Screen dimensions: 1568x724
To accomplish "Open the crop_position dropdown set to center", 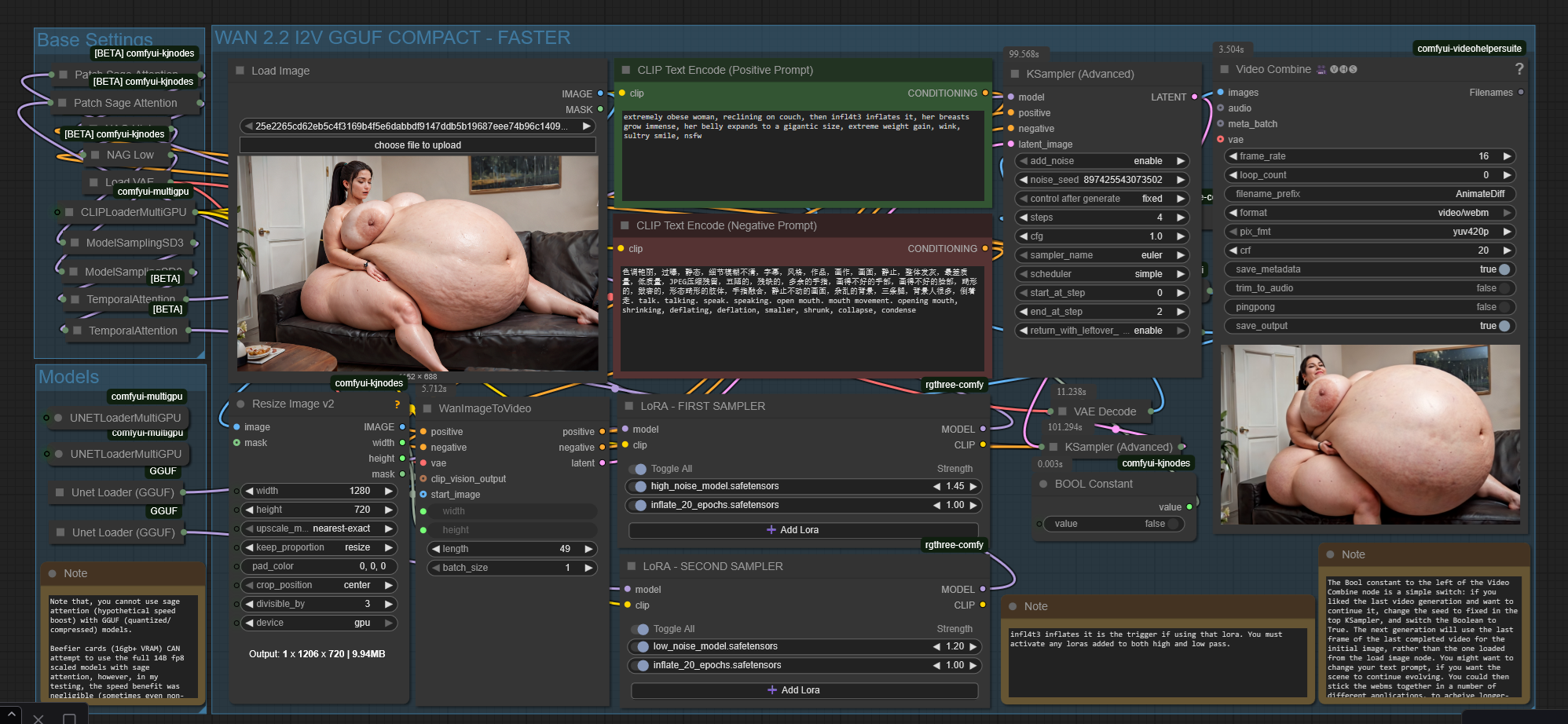I will pyautogui.click(x=317, y=585).
